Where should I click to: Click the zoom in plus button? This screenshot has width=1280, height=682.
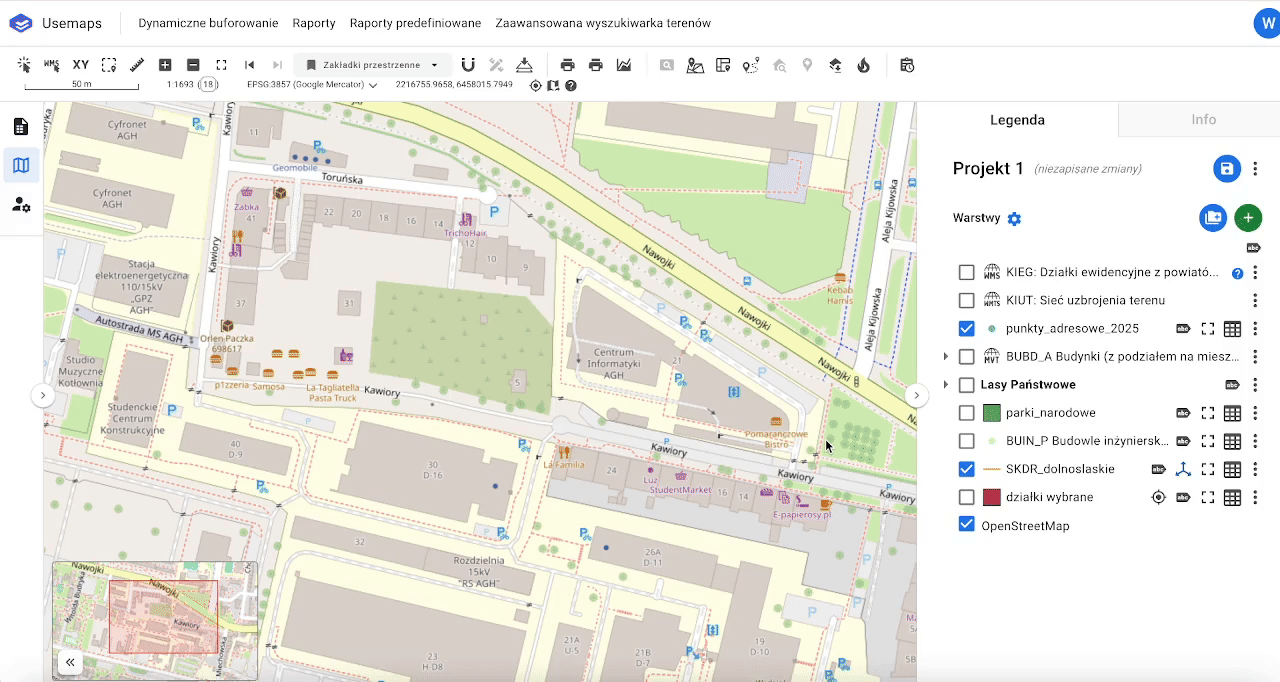(165, 65)
